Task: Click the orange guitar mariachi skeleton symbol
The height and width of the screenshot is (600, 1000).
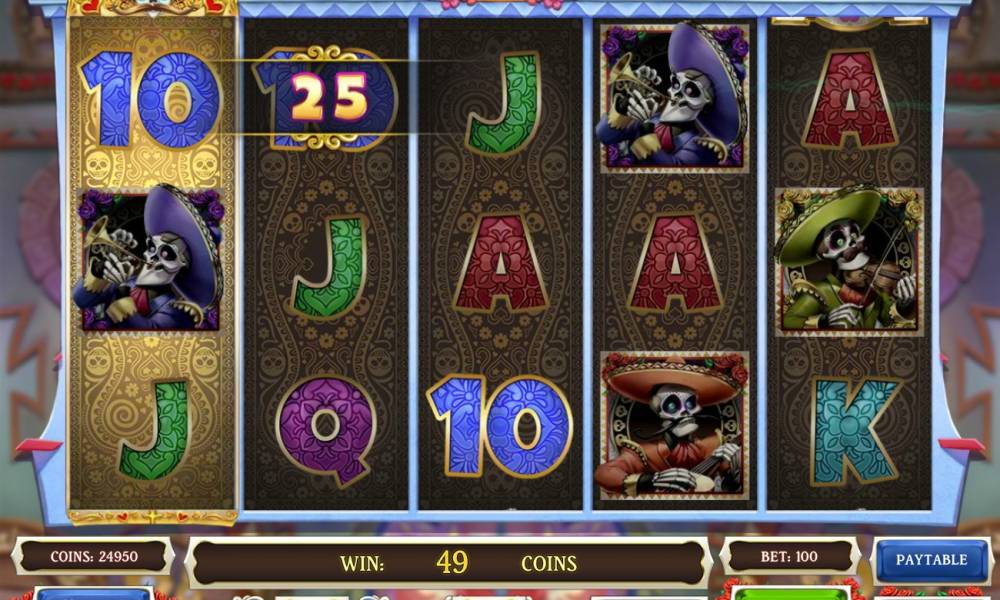Action: [x=673, y=423]
